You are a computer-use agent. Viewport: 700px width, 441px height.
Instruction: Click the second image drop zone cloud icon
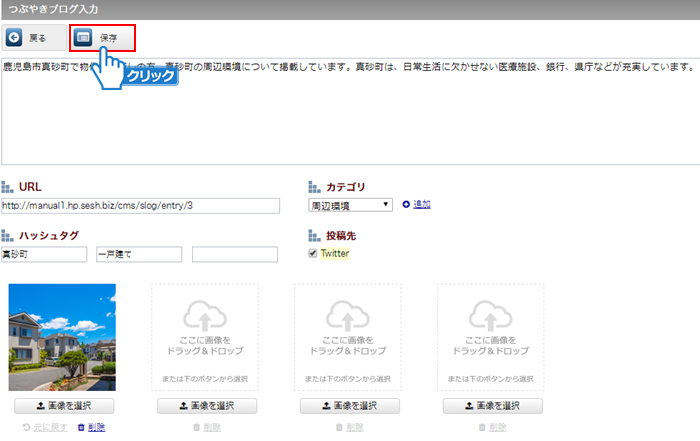click(205, 317)
